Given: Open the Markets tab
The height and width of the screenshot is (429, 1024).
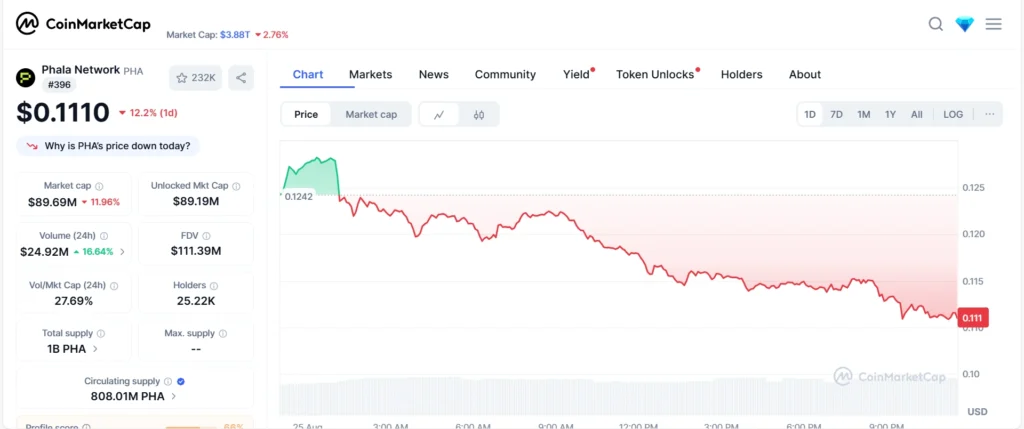Looking at the screenshot, I should coord(370,74).
